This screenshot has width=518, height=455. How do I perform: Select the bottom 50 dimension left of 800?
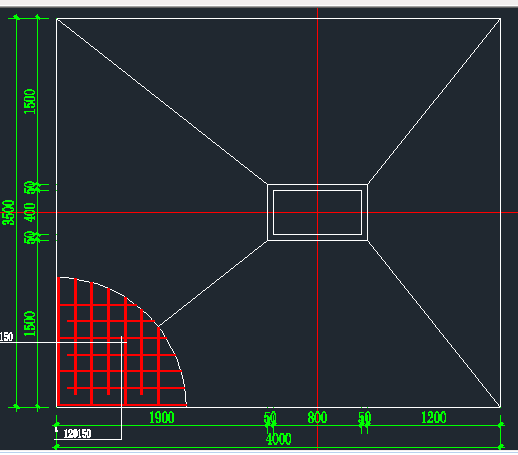click(270, 418)
